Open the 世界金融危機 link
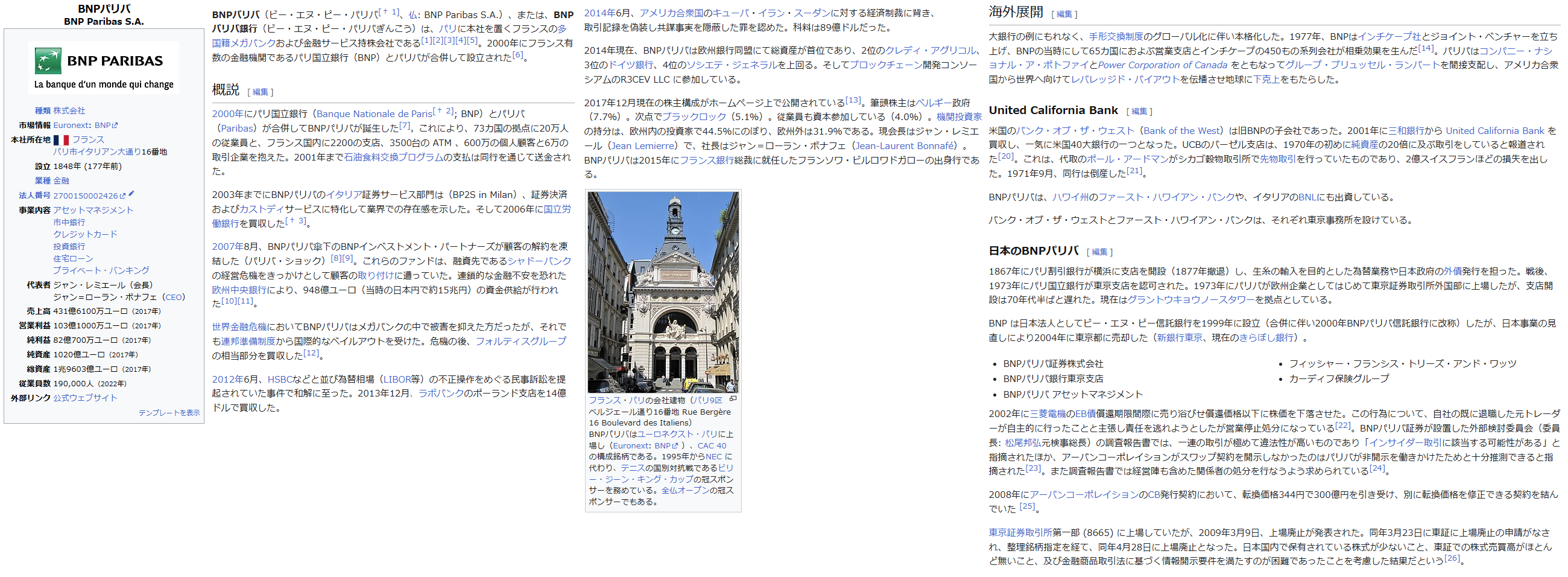Viewport: 1568px width, 577px height. pos(239,327)
